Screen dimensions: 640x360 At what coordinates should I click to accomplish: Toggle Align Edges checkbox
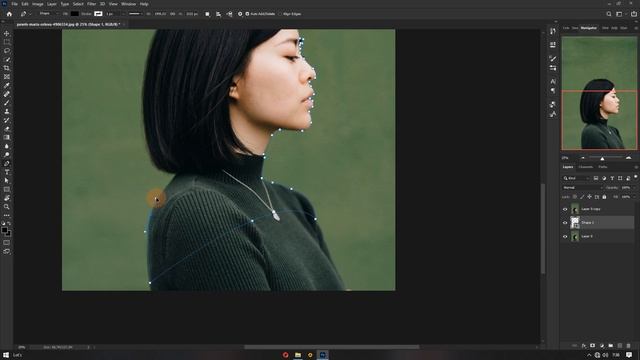(x=280, y=14)
